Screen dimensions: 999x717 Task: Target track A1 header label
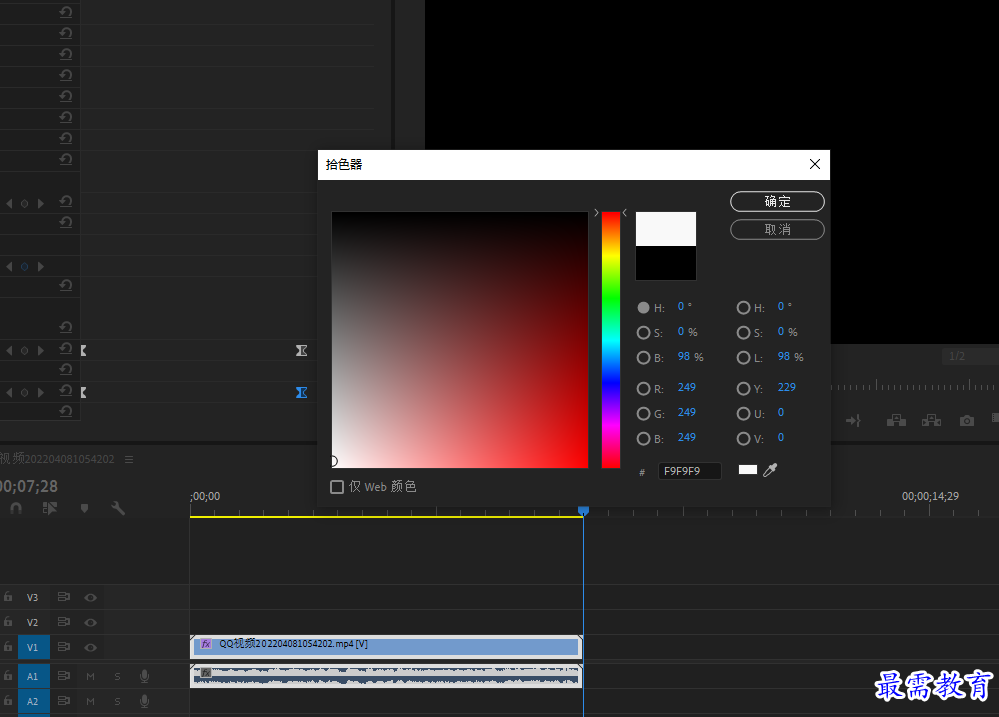[32, 676]
